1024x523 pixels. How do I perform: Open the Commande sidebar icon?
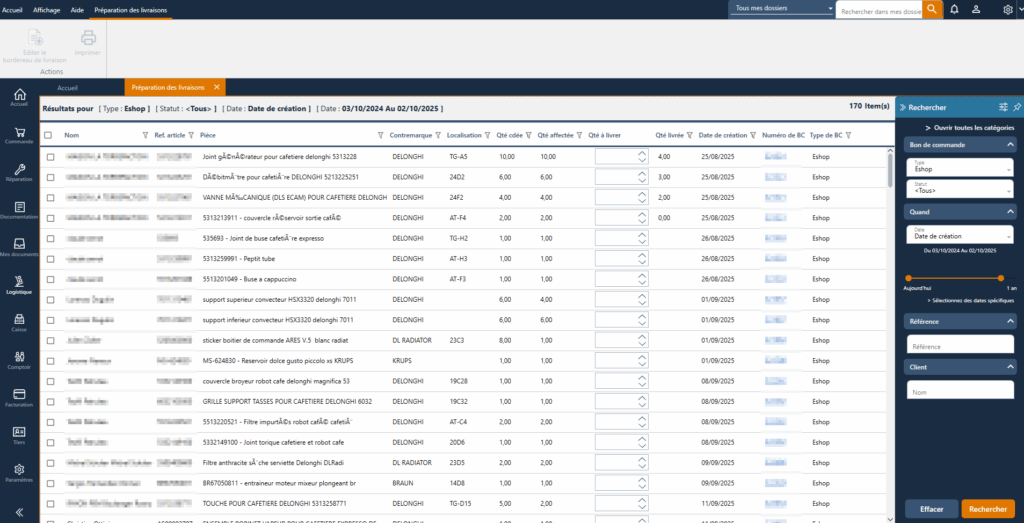19,134
